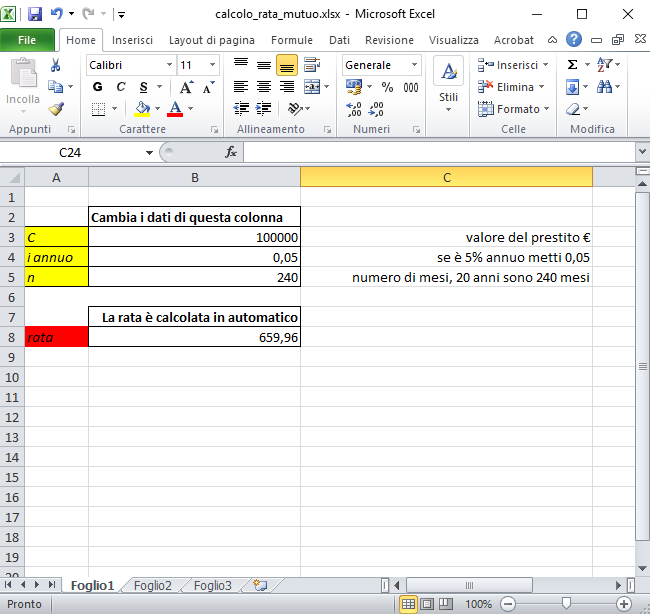Center text horizontally

(x=264, y=87)
